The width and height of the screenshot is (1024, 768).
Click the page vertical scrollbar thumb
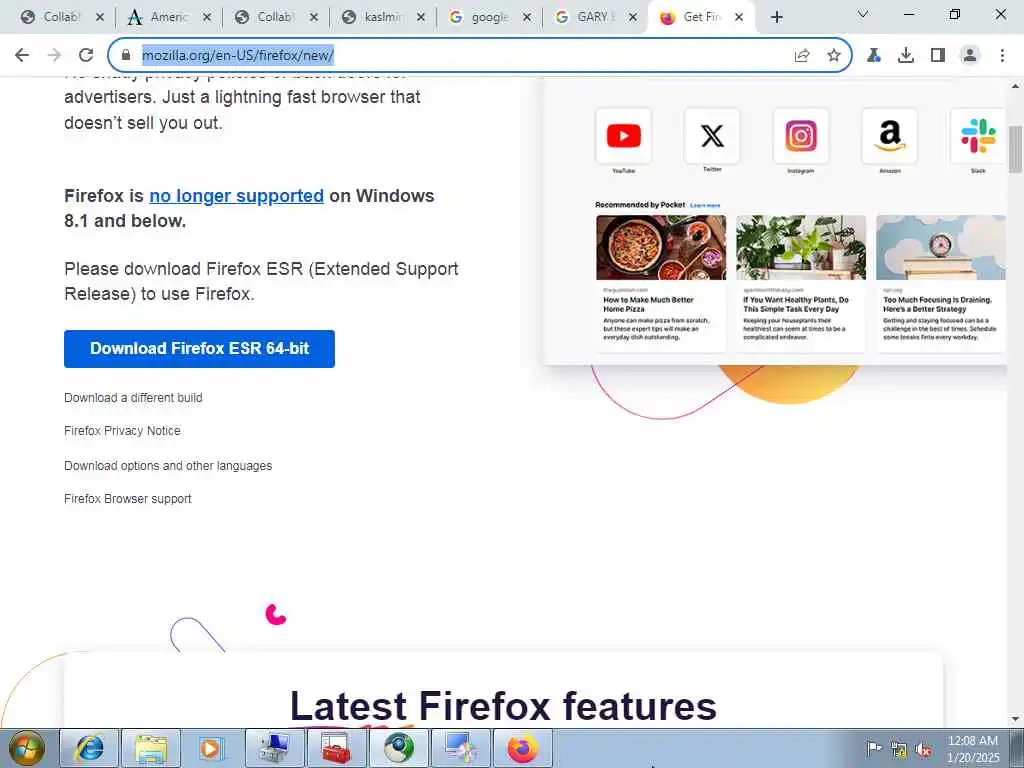click(x=1016, y=149)
